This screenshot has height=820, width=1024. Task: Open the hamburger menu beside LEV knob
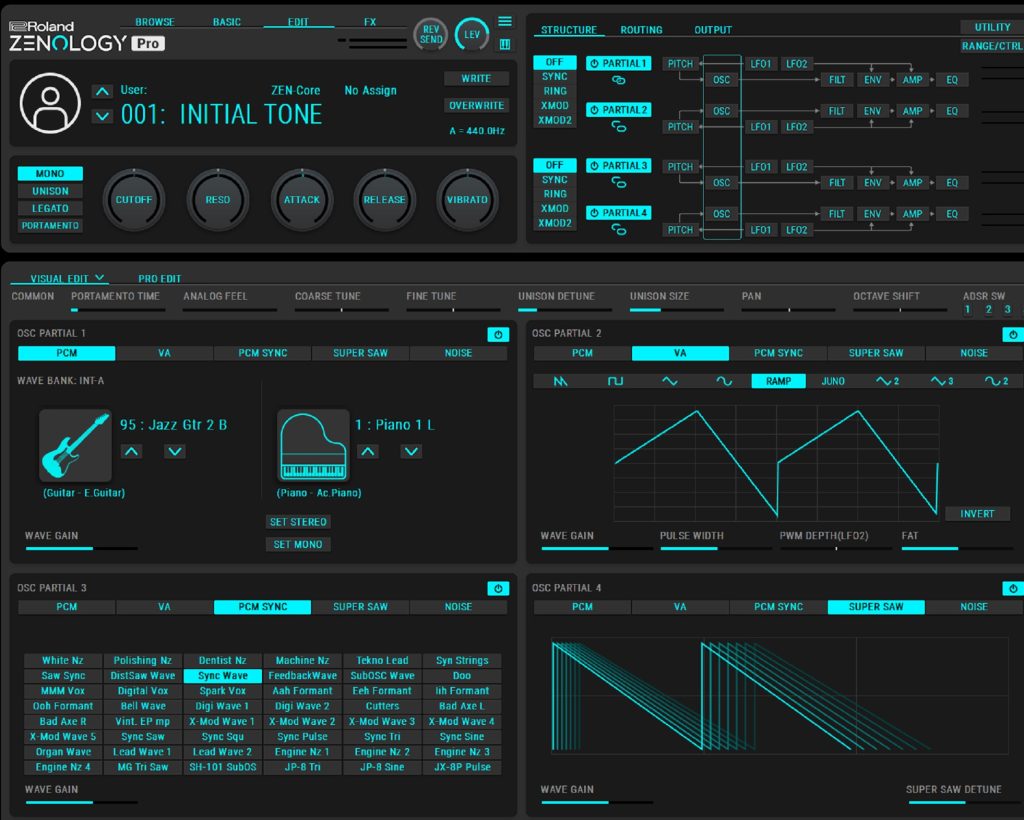click(x=505, y=21)
